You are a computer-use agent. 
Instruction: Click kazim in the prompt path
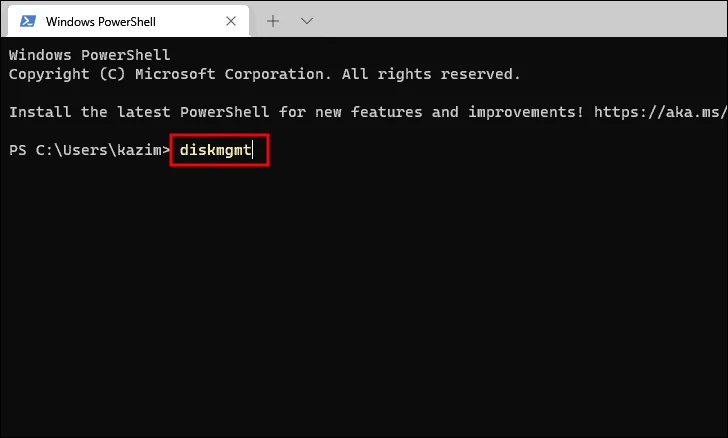pos(138,150)
